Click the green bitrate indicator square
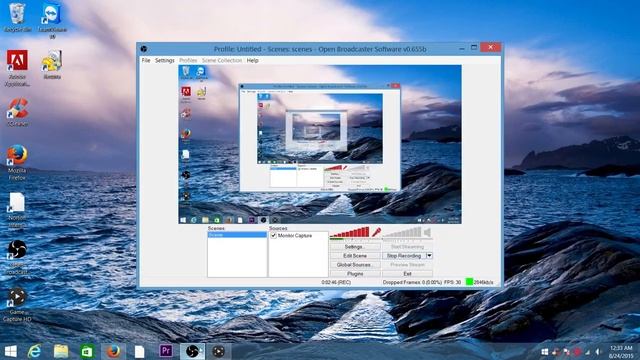Screen dimensions: 640x360 point(469,282)
